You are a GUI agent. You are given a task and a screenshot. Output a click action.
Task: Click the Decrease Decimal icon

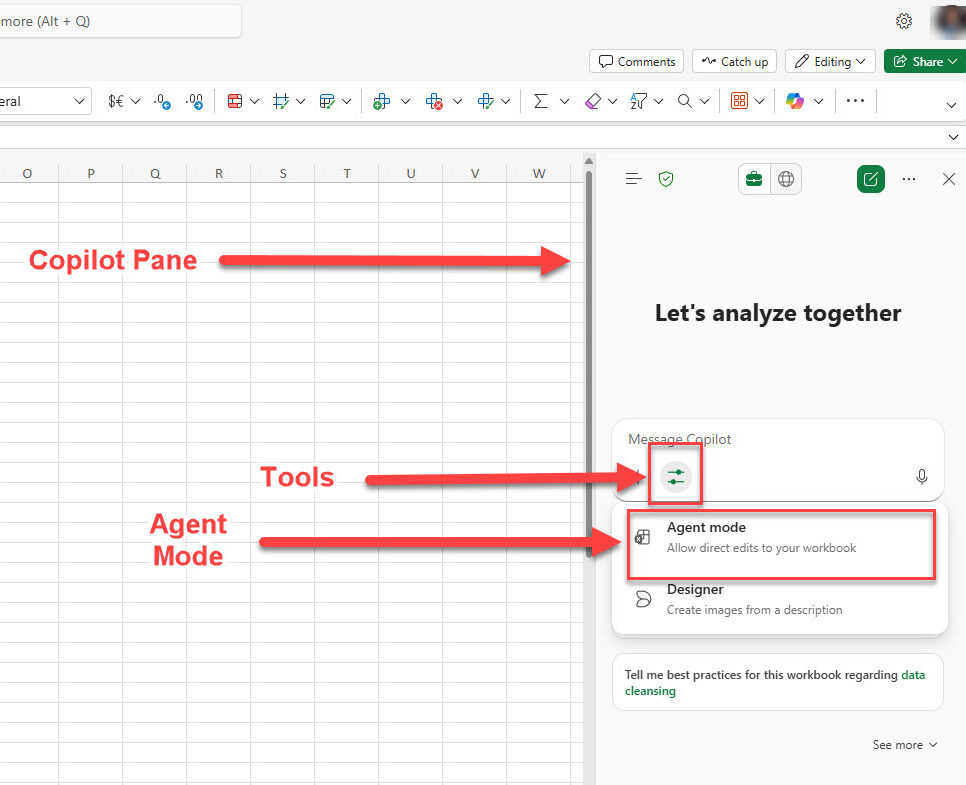[x=162, y=101]
